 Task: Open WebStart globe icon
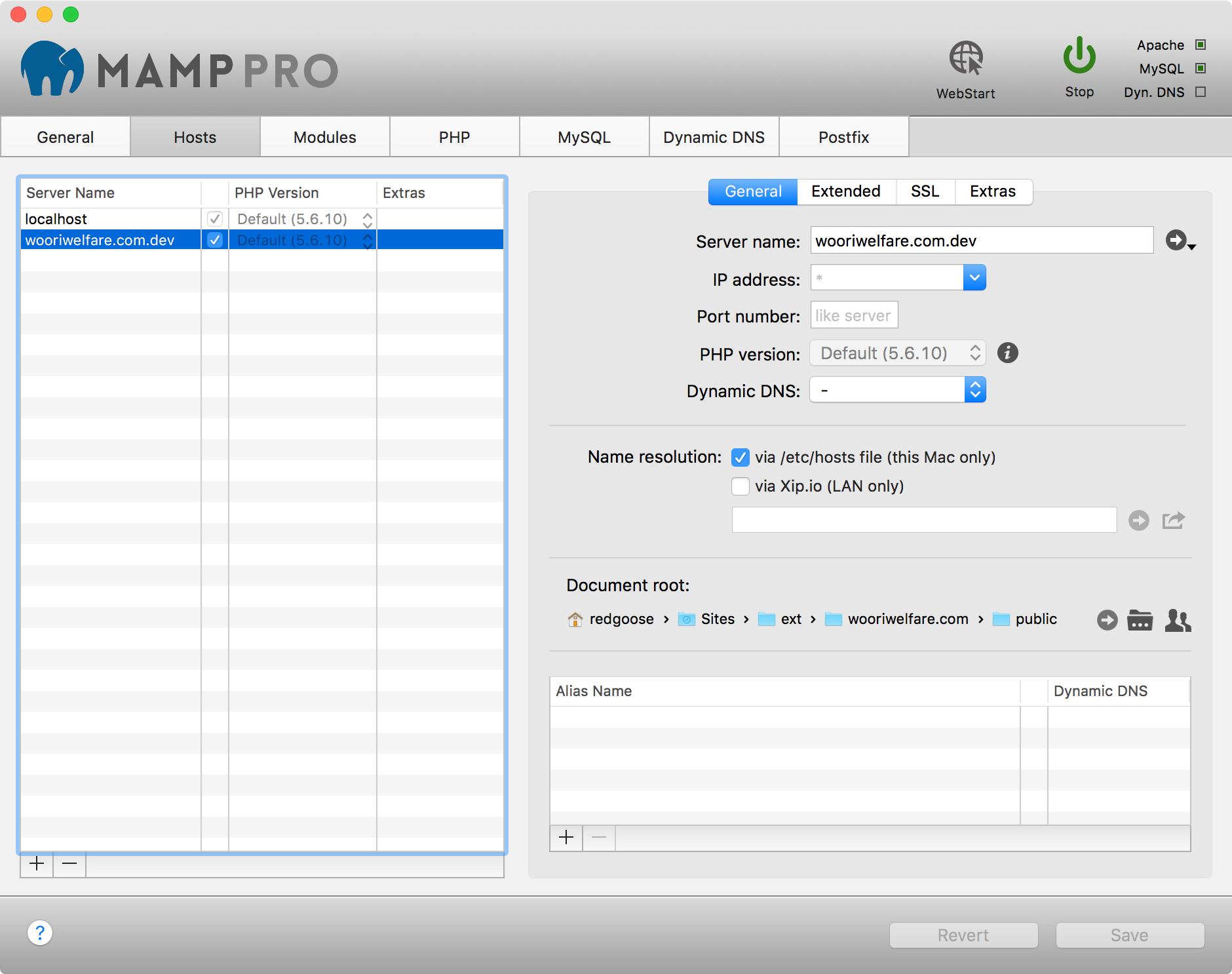(966, 58)
